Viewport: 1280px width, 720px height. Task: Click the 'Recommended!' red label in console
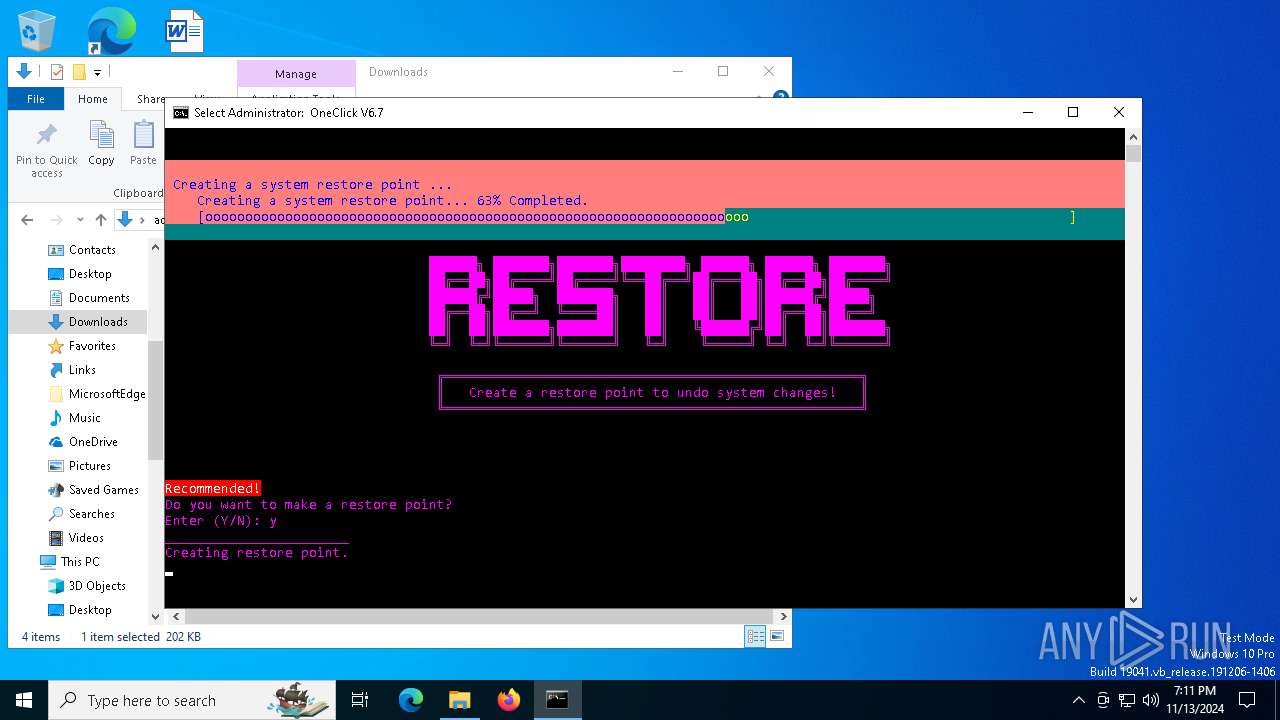point(213,489)
